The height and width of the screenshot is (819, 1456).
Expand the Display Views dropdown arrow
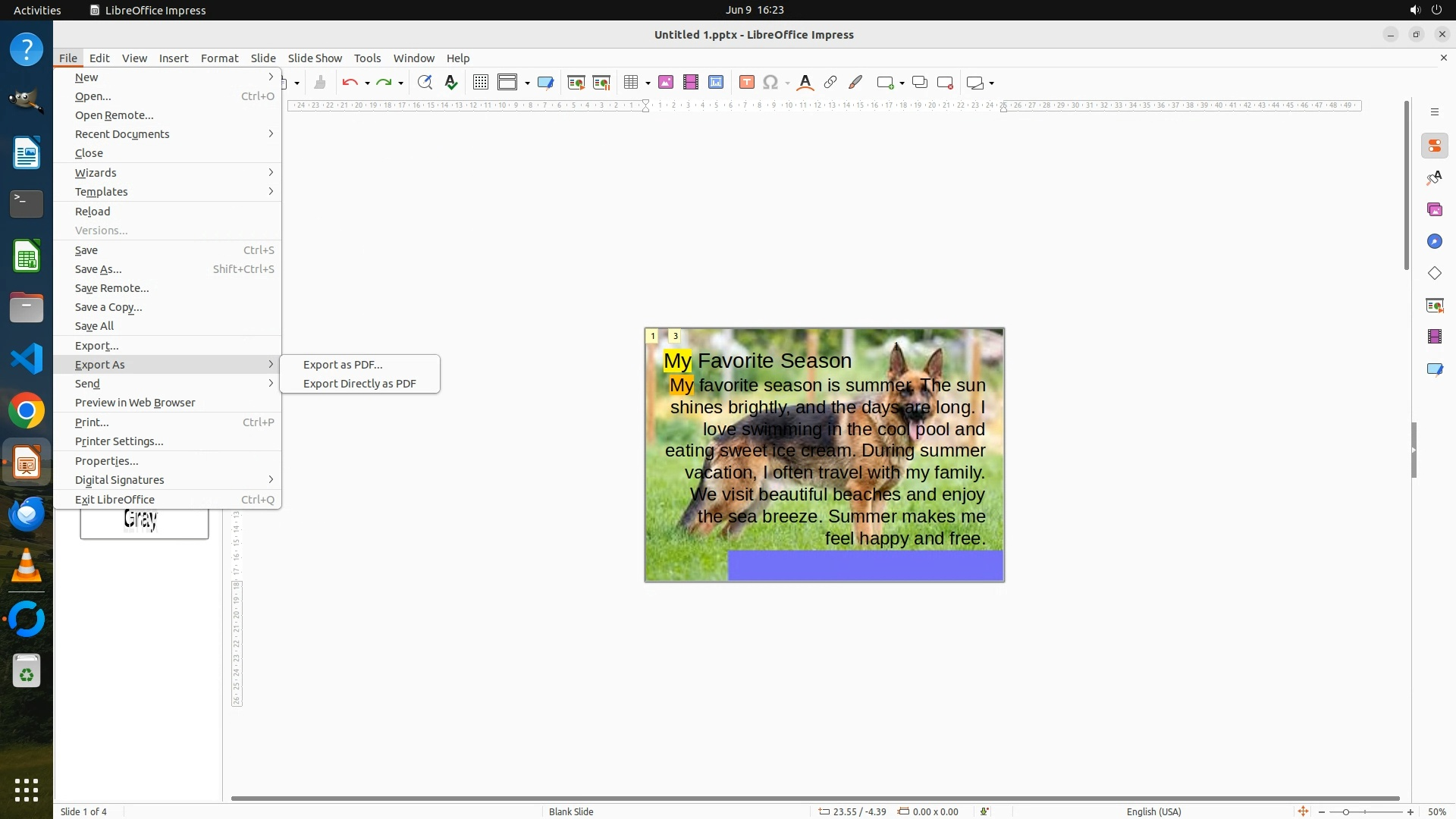527,83
